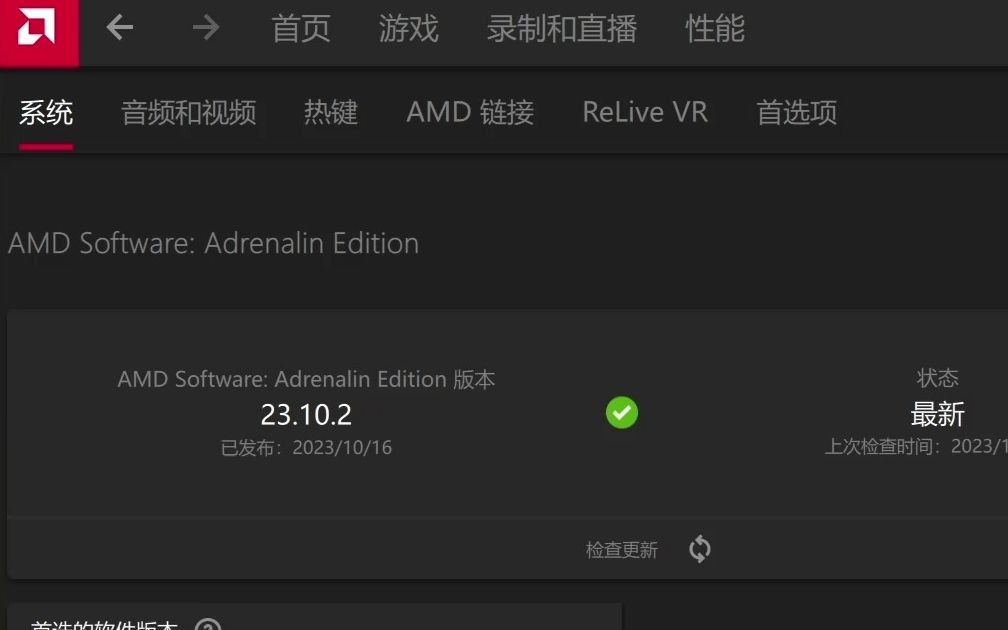Screen dimensions: 1008x630
Task: Open the 首页 home menu
Action: tap(301, 29)
